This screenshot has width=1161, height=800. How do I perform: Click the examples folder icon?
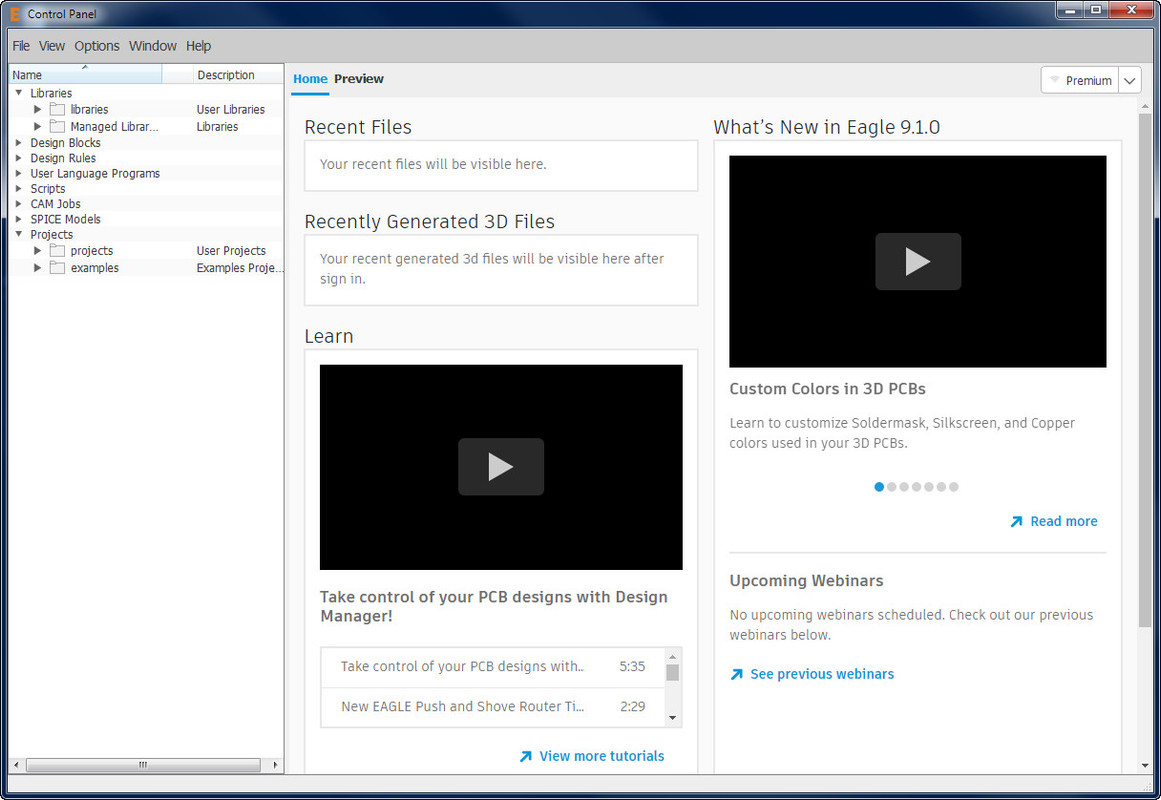click(x=57, y=268)
